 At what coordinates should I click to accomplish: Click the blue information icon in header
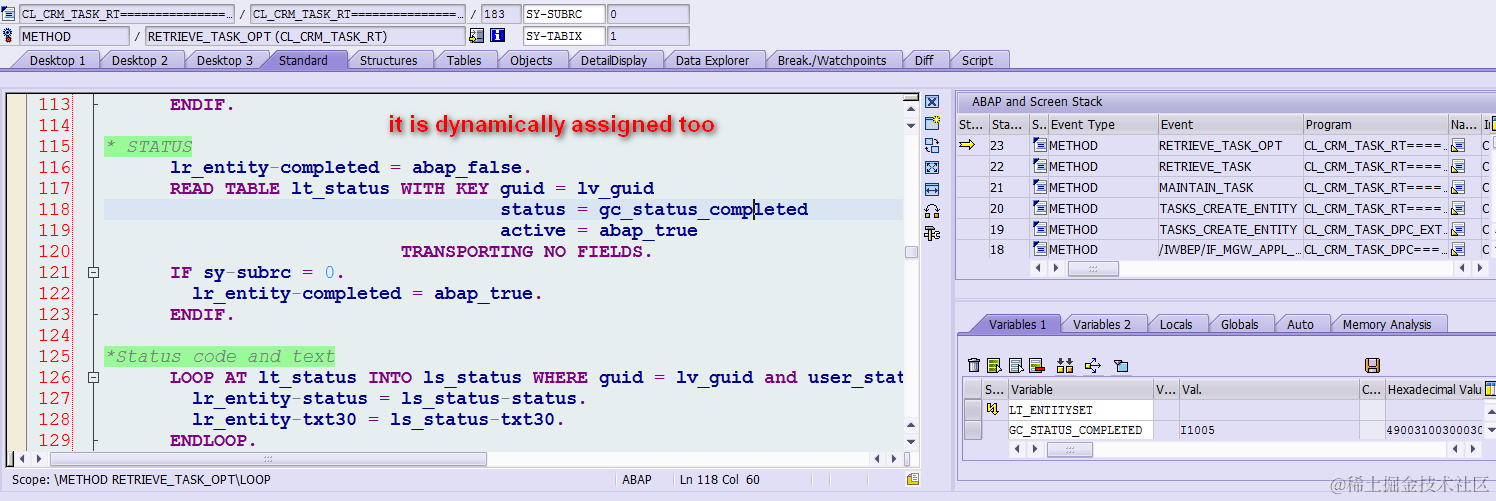497,36
